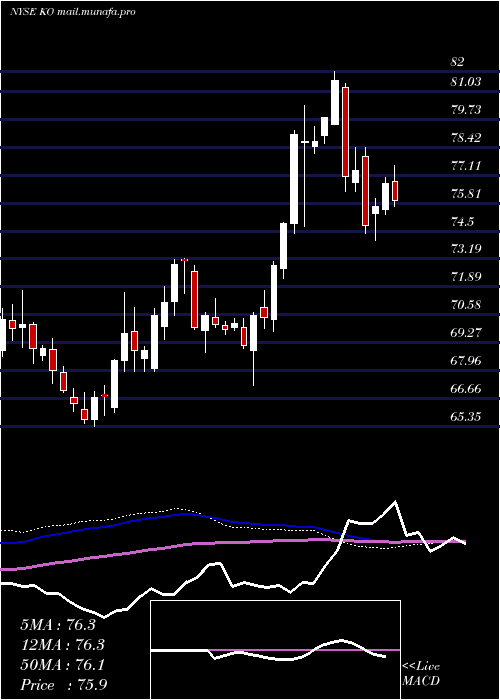Image resolution: width=500 pixels, height=700 pixels.
Task: Click the 12MA : 76.3 readout
Action: [62, 645]
